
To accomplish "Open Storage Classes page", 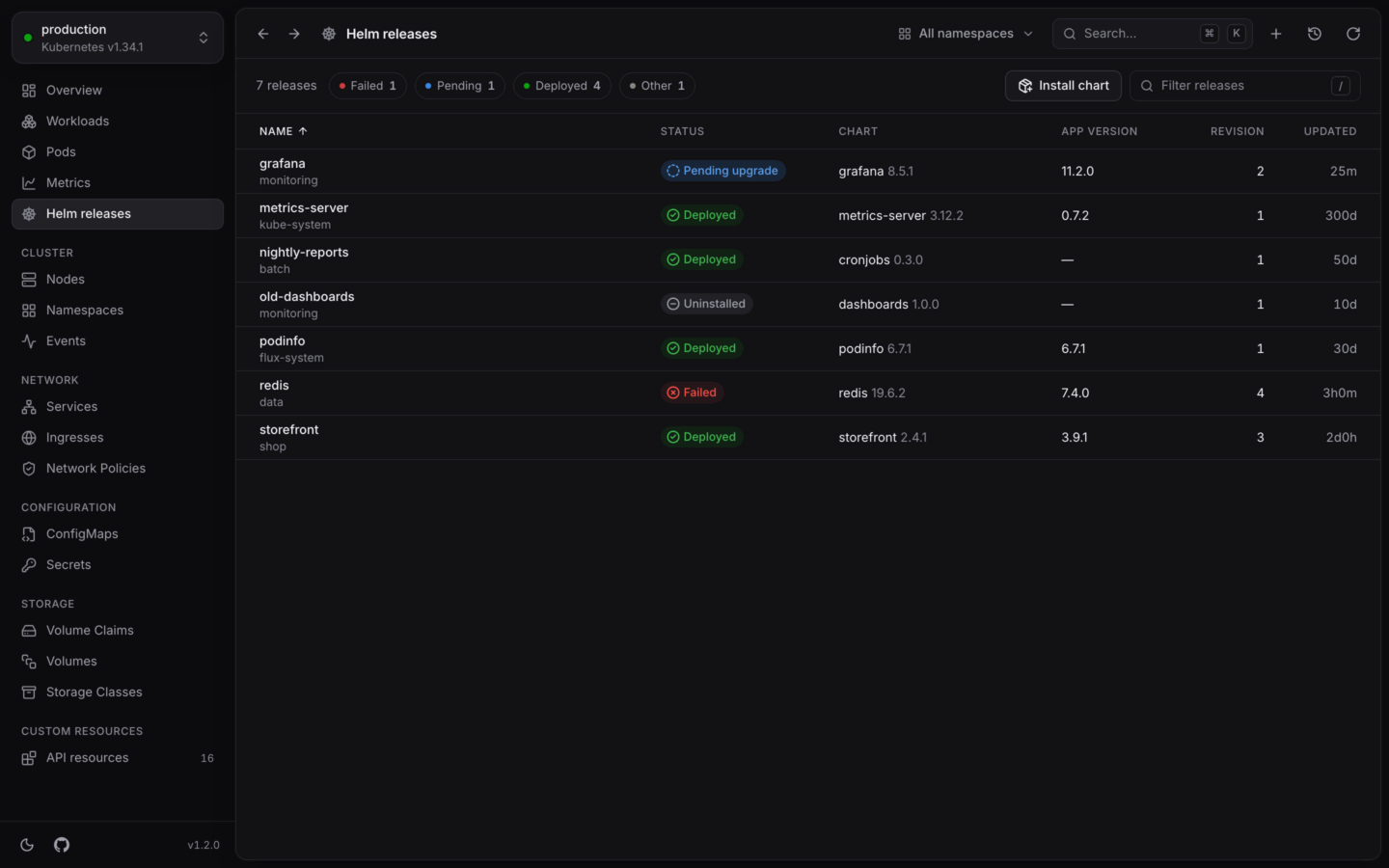I will [x=118, y=692].
